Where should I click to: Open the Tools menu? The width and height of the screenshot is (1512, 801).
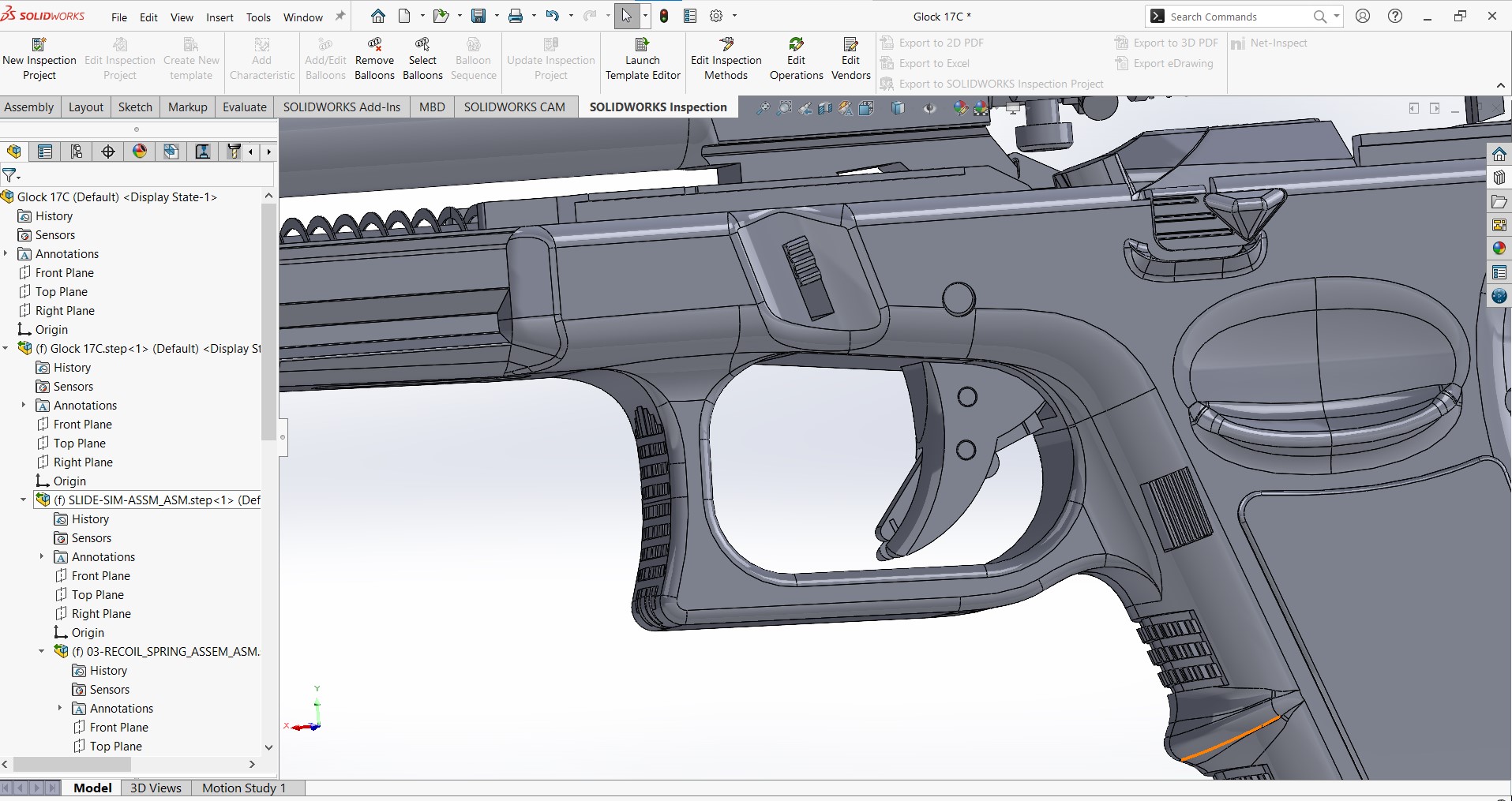[258, 17]
